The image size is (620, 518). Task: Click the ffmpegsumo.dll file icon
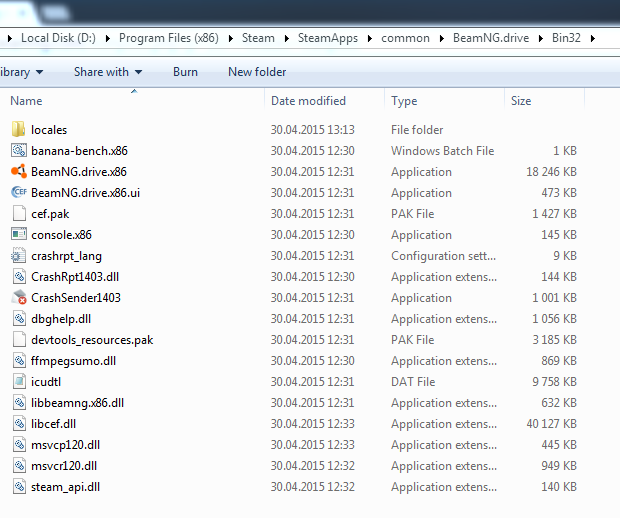pos(19,360)
